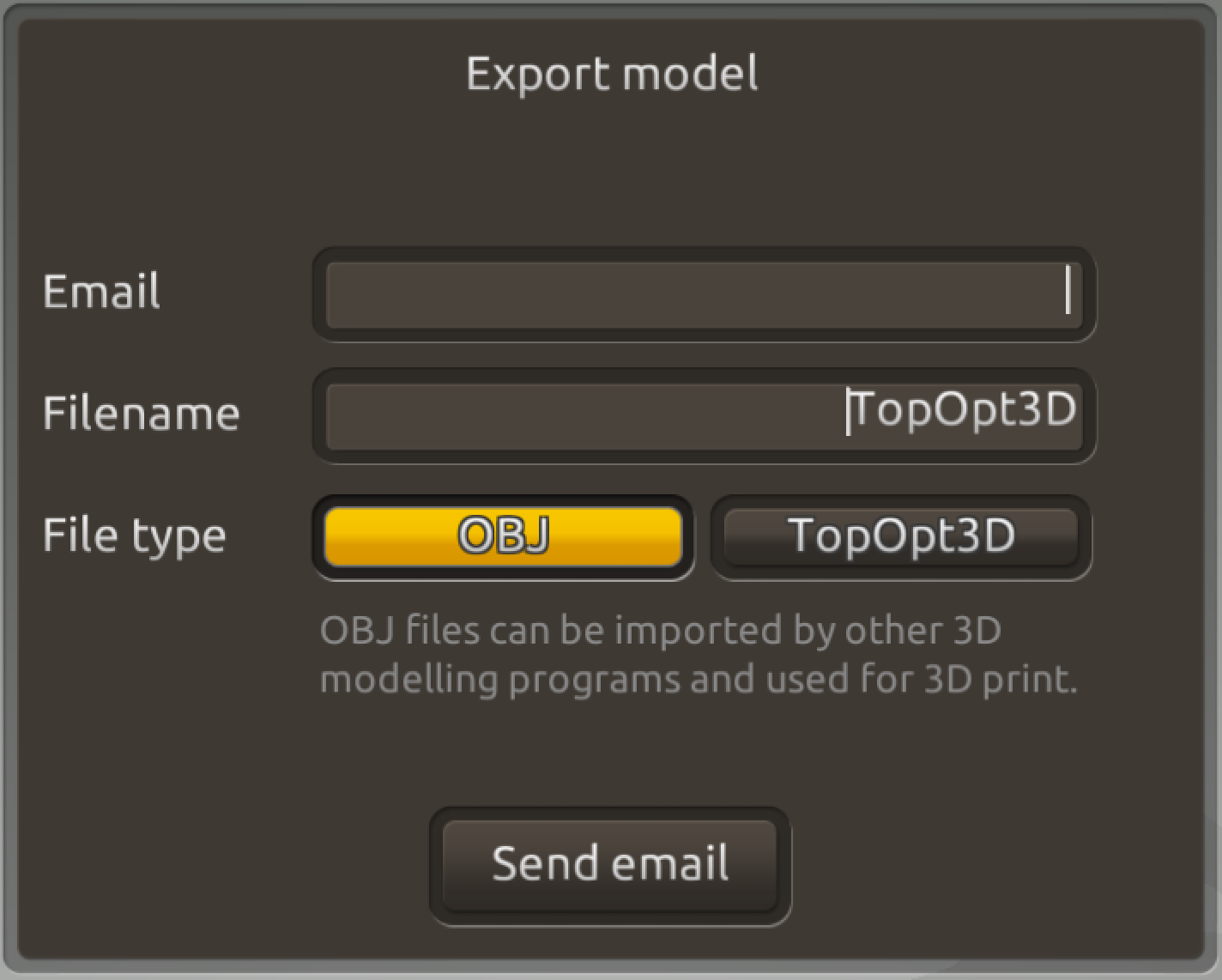Image resolution: width=1222 pixels, height=980 pixels.
Task: Select the OBJ file type
Action: 503,536
